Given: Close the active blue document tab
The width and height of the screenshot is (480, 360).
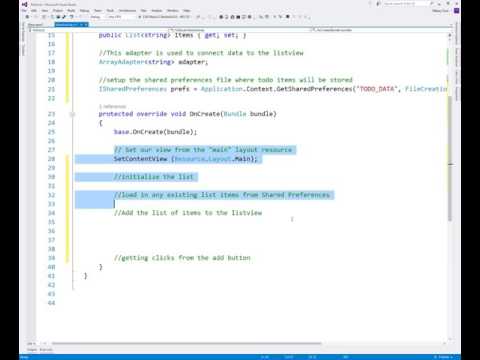Looking at the screenshot, I should [86, 25].
